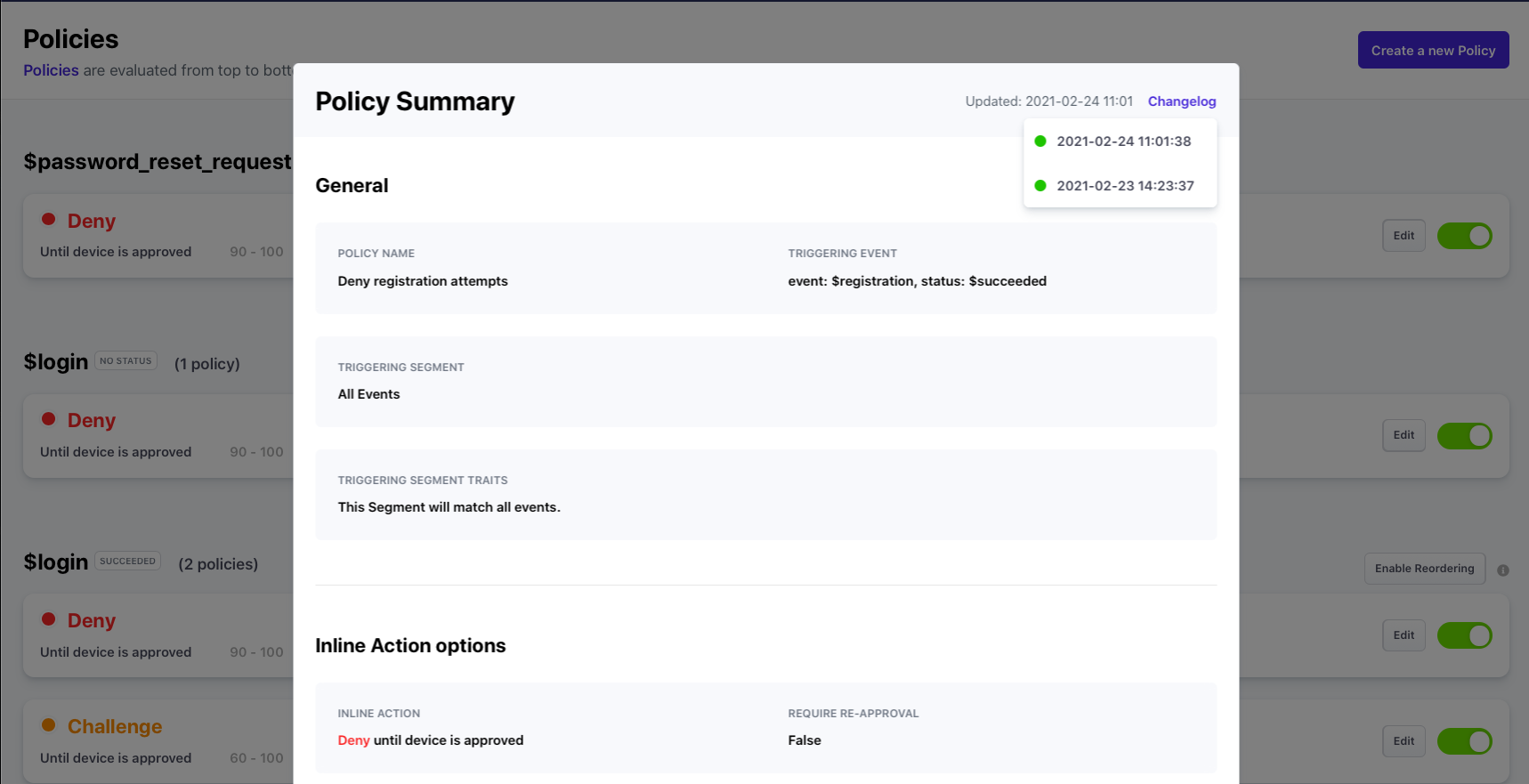Click the orange dot beside Challenge

tap(49, 725)
